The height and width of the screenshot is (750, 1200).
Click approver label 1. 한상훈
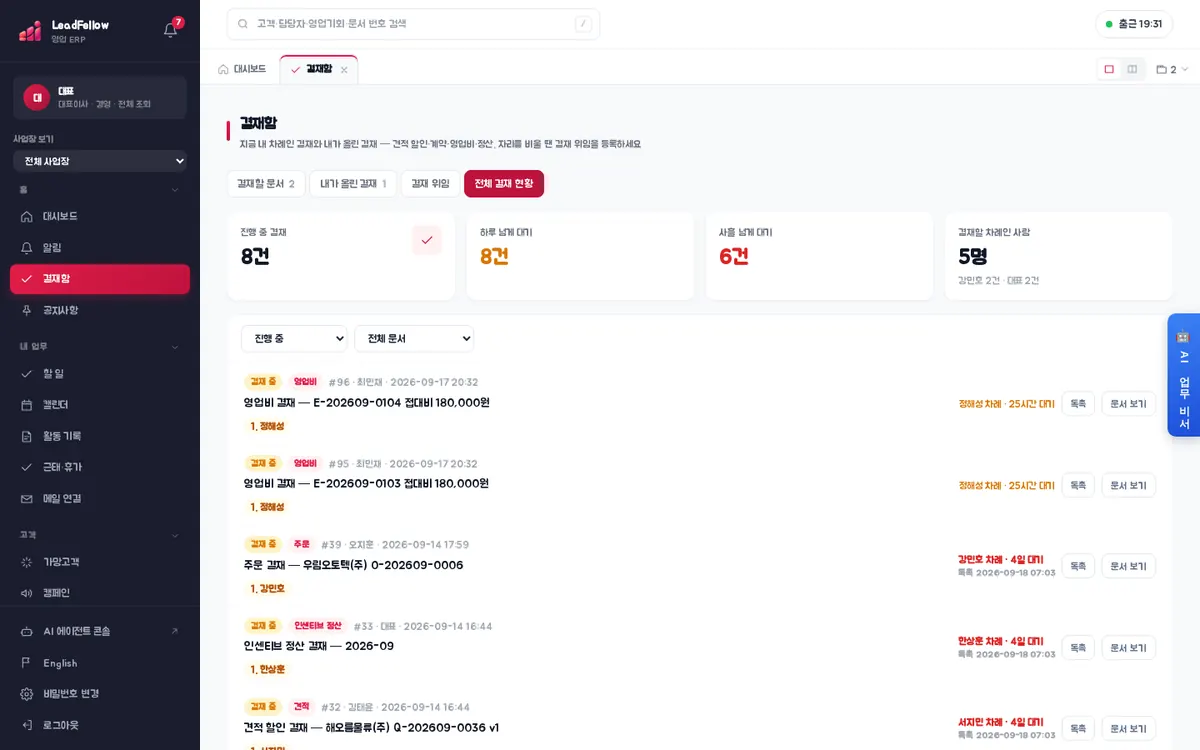pos(267,669)
